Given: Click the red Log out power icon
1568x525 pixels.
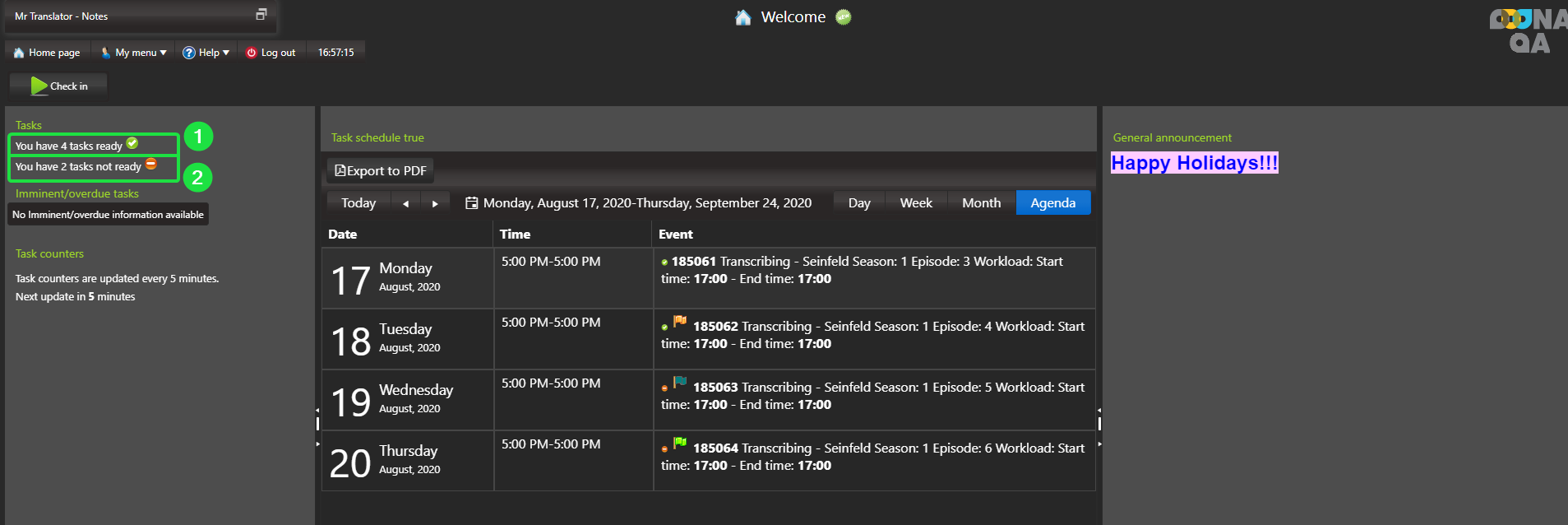Looking at the screenshot, I should (x=252, y=53).
